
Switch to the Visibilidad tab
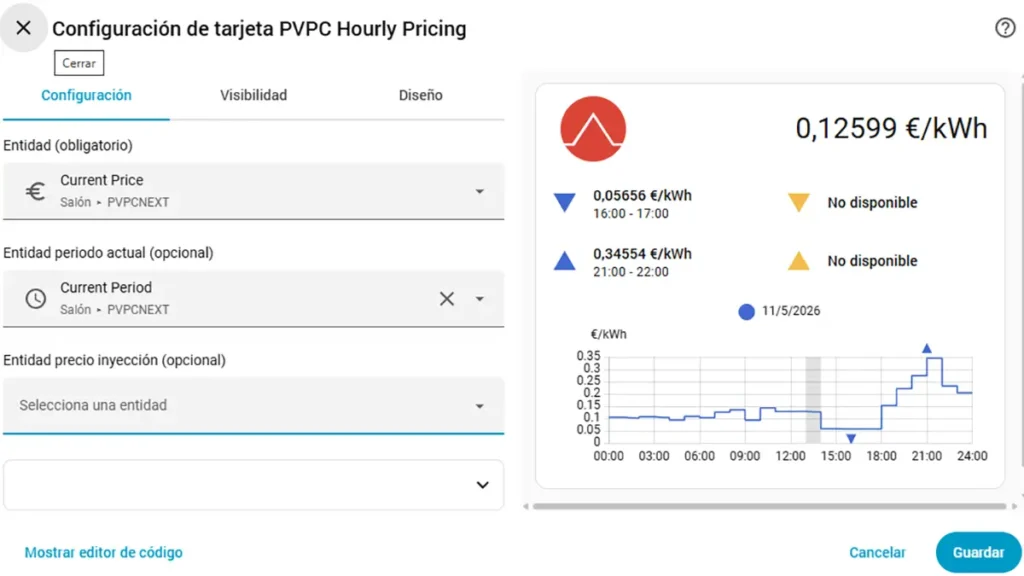click(253, 95)
